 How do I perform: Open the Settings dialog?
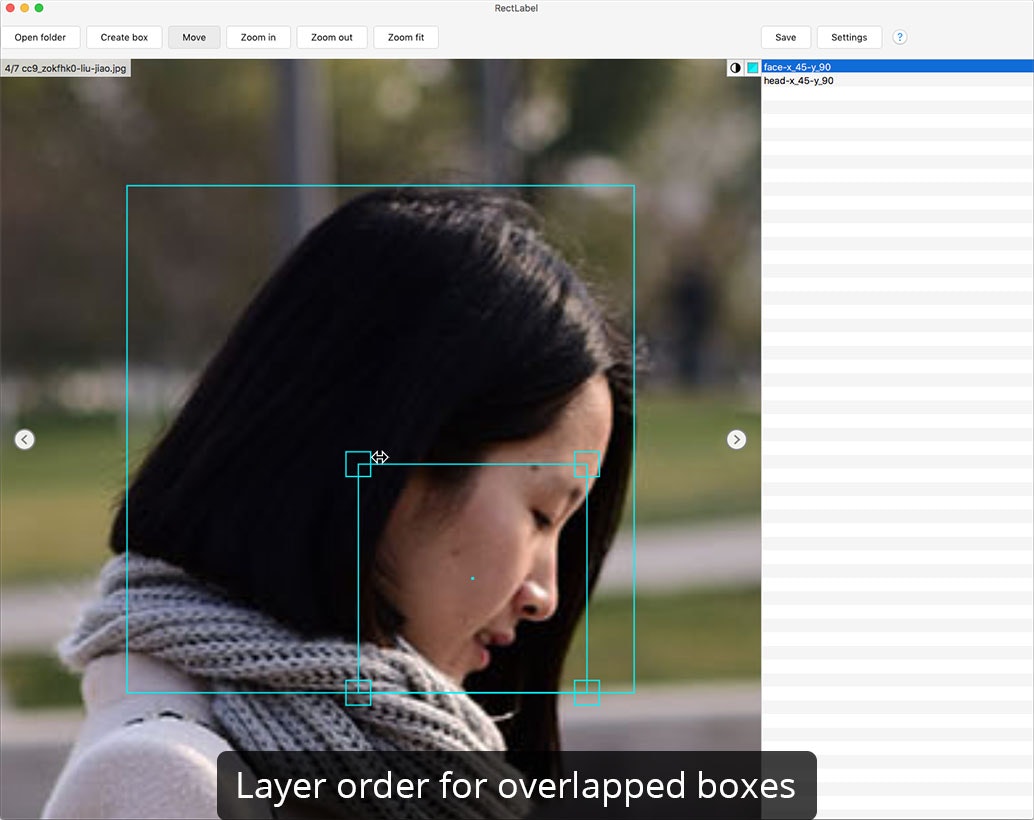849,38
